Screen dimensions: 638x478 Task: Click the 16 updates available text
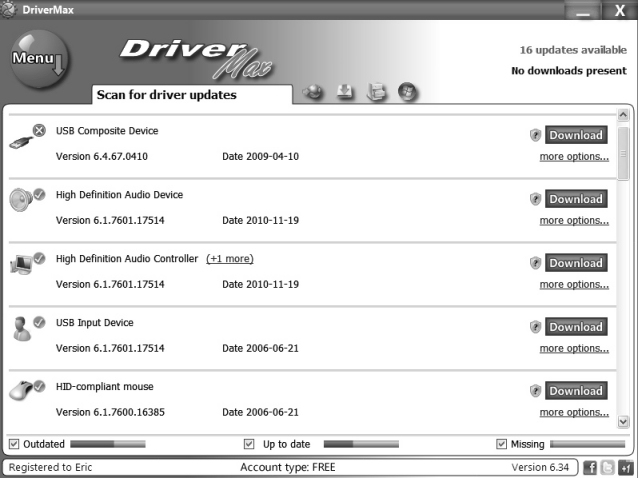tap(573, 50)
